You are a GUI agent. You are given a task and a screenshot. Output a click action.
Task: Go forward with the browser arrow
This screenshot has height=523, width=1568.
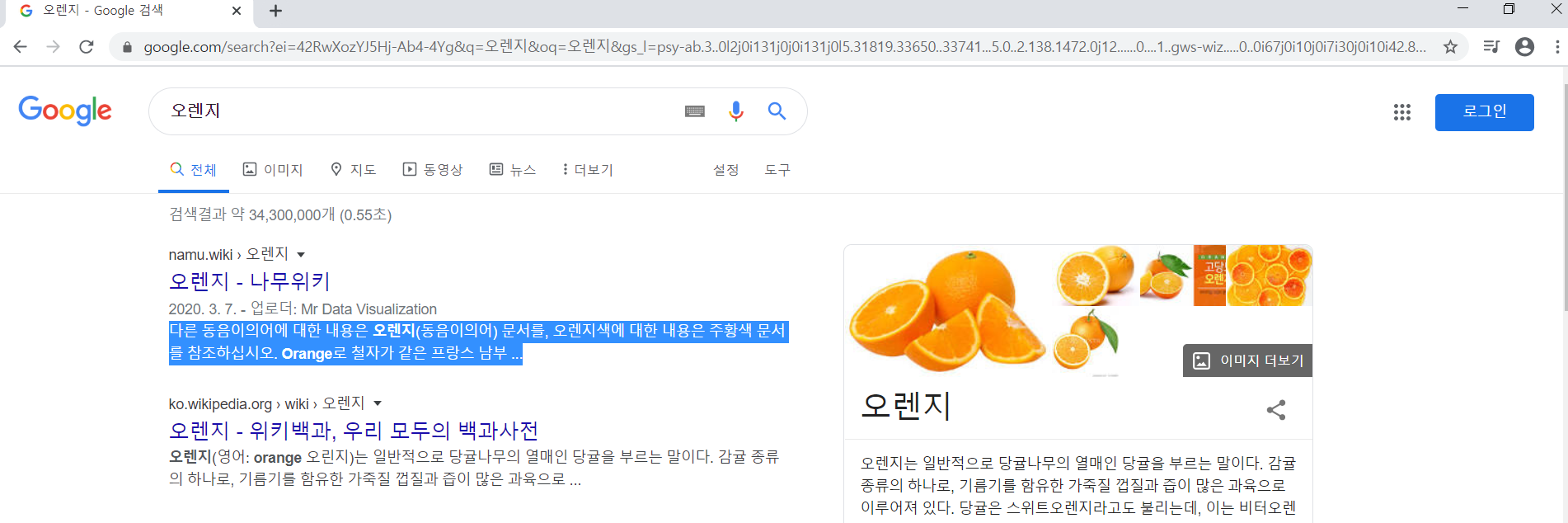54,47
